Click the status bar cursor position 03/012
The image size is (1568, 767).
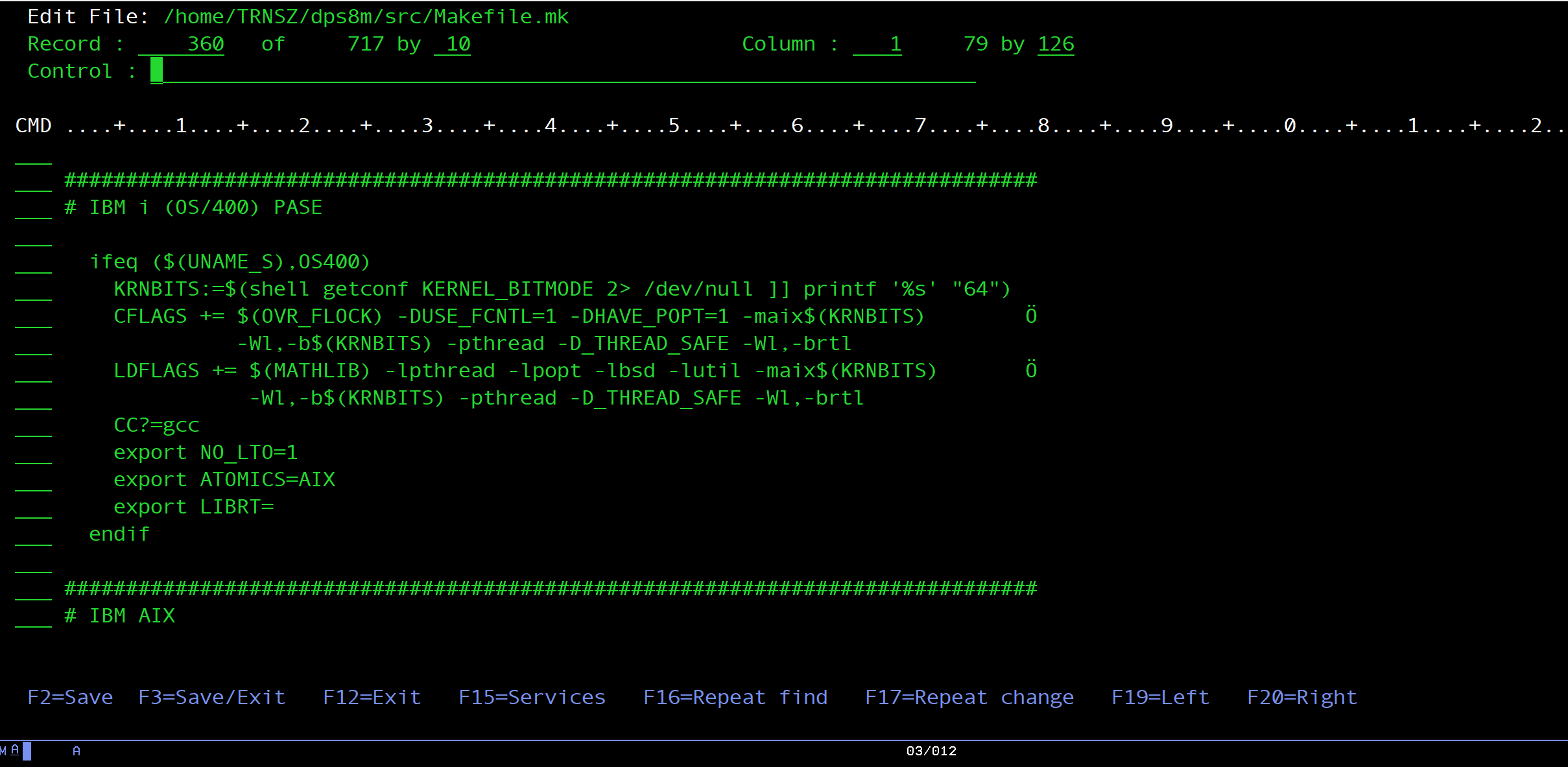pos(931,751)
